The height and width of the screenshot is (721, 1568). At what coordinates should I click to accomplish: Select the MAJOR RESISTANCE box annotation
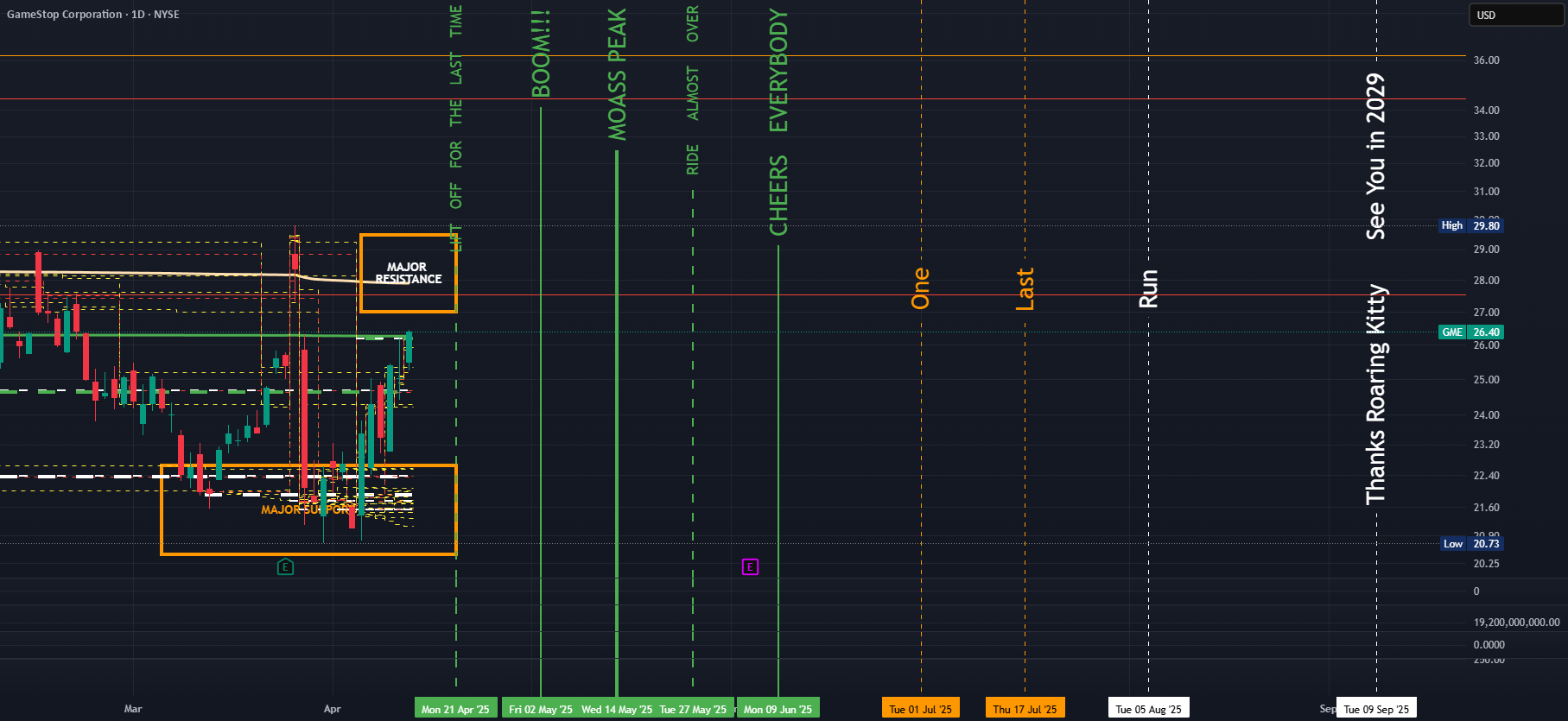409,273
